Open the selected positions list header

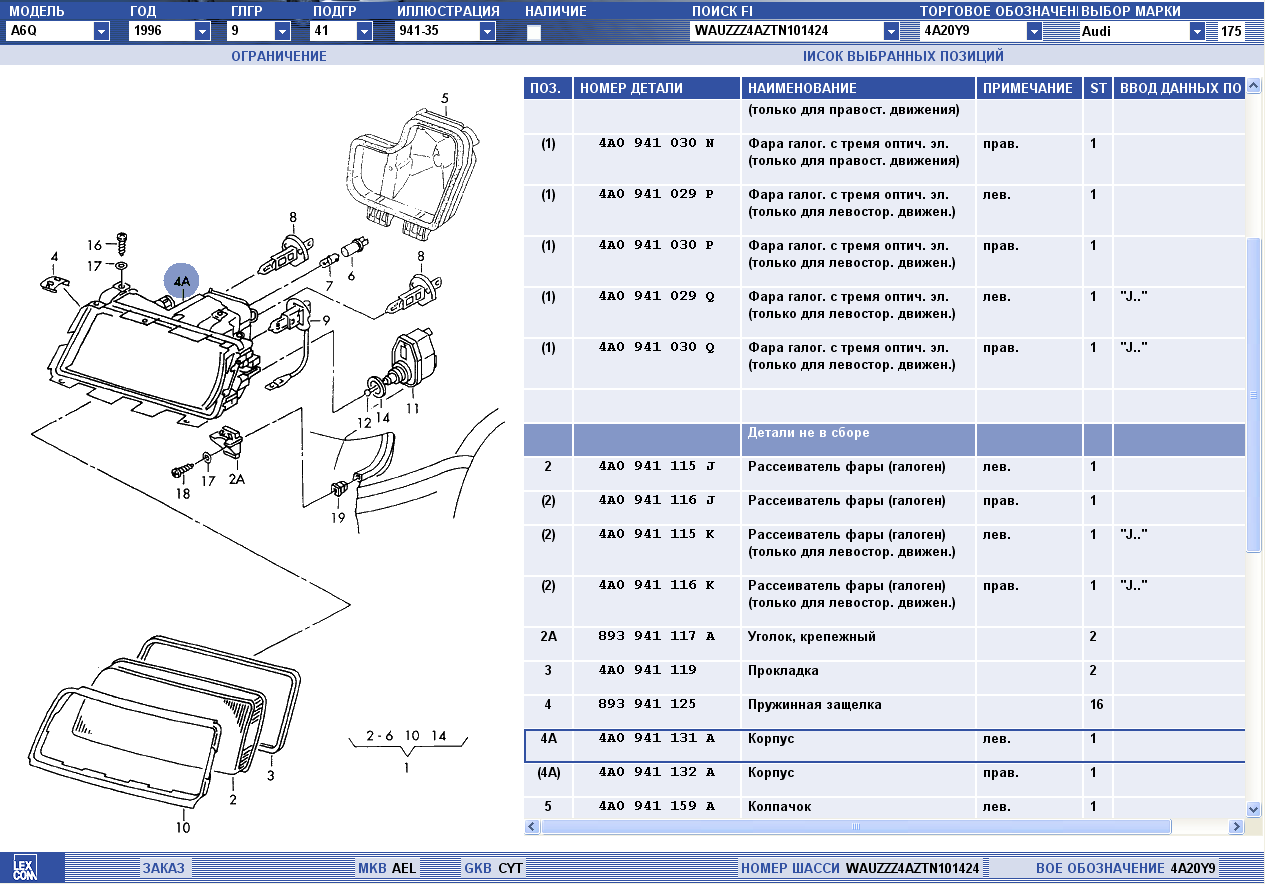[903, 56]
